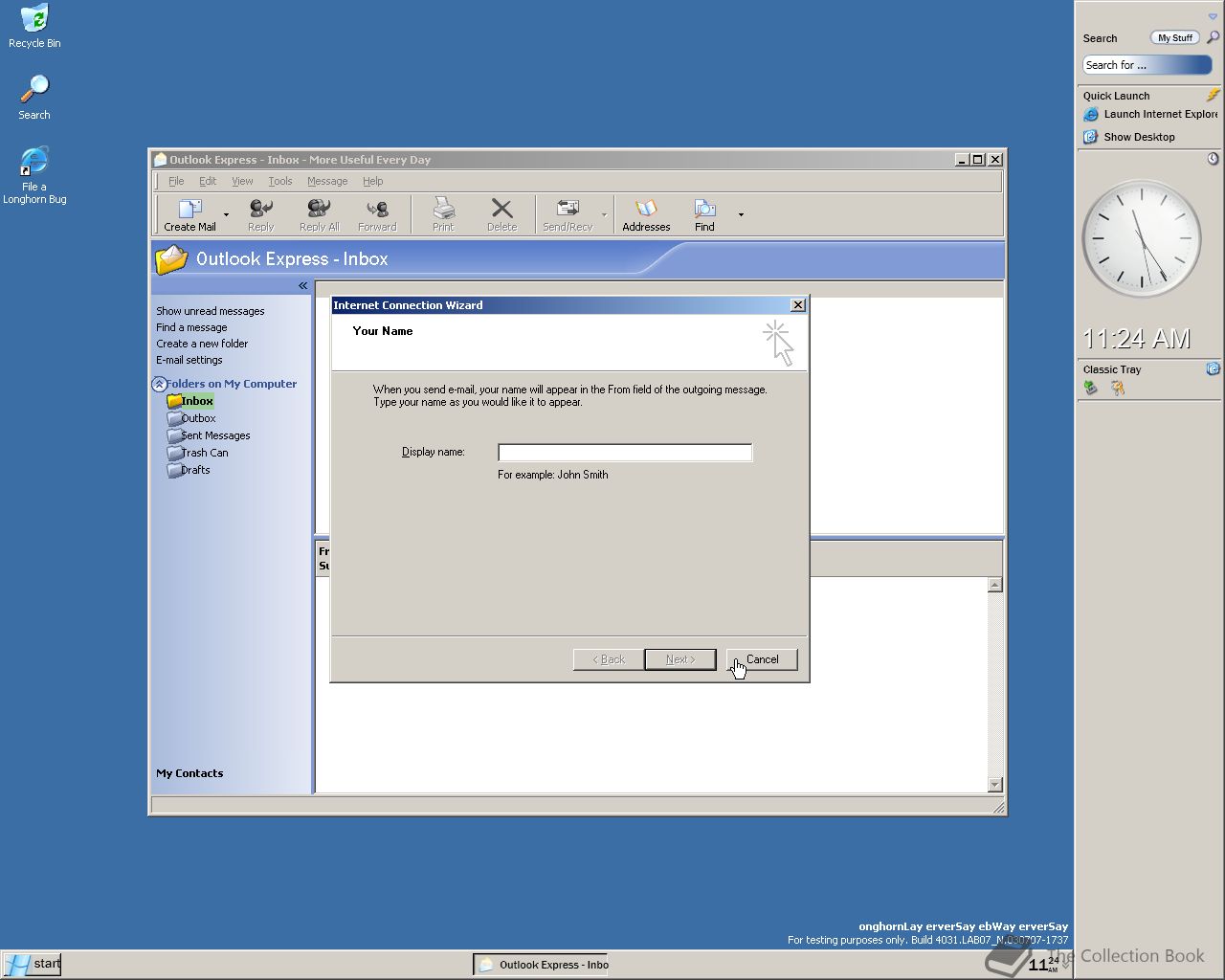Screen dimensions: 1225x980
Task: Click the small clock tile icon
Action: coord(1213,159)
